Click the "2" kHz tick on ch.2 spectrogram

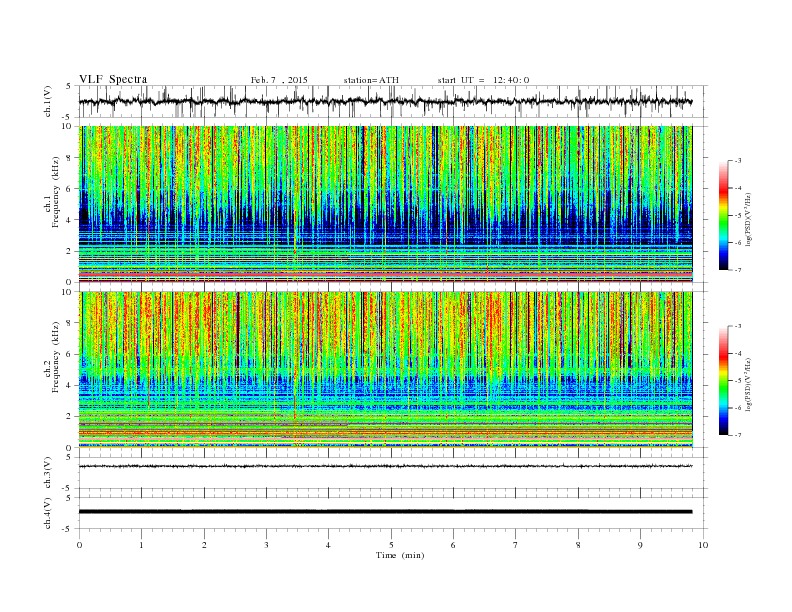69,417
